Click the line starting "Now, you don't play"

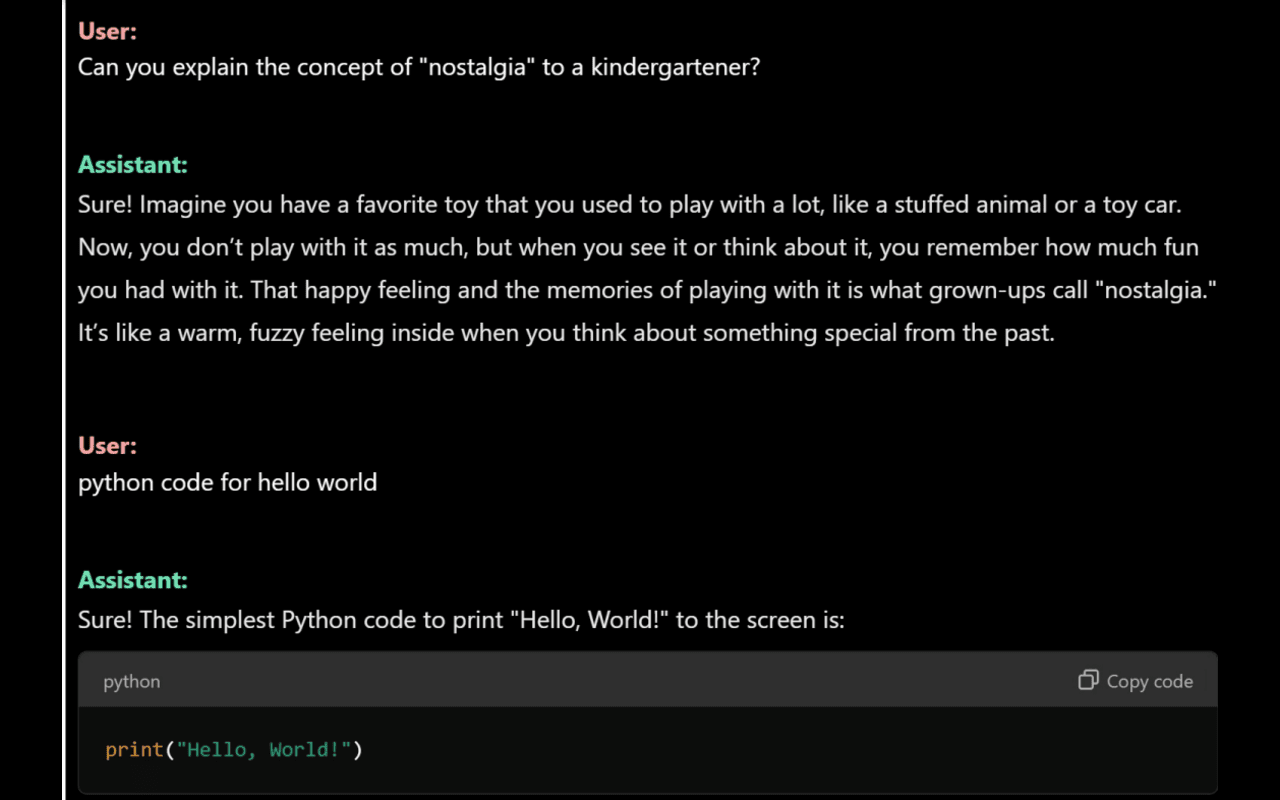(x=638, y=248)
